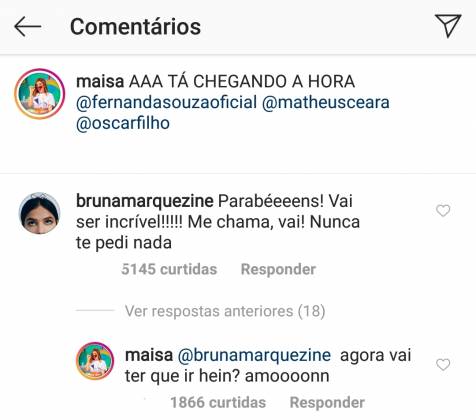
Task: Open the maisa username in the caption
Action: [100, 82]
